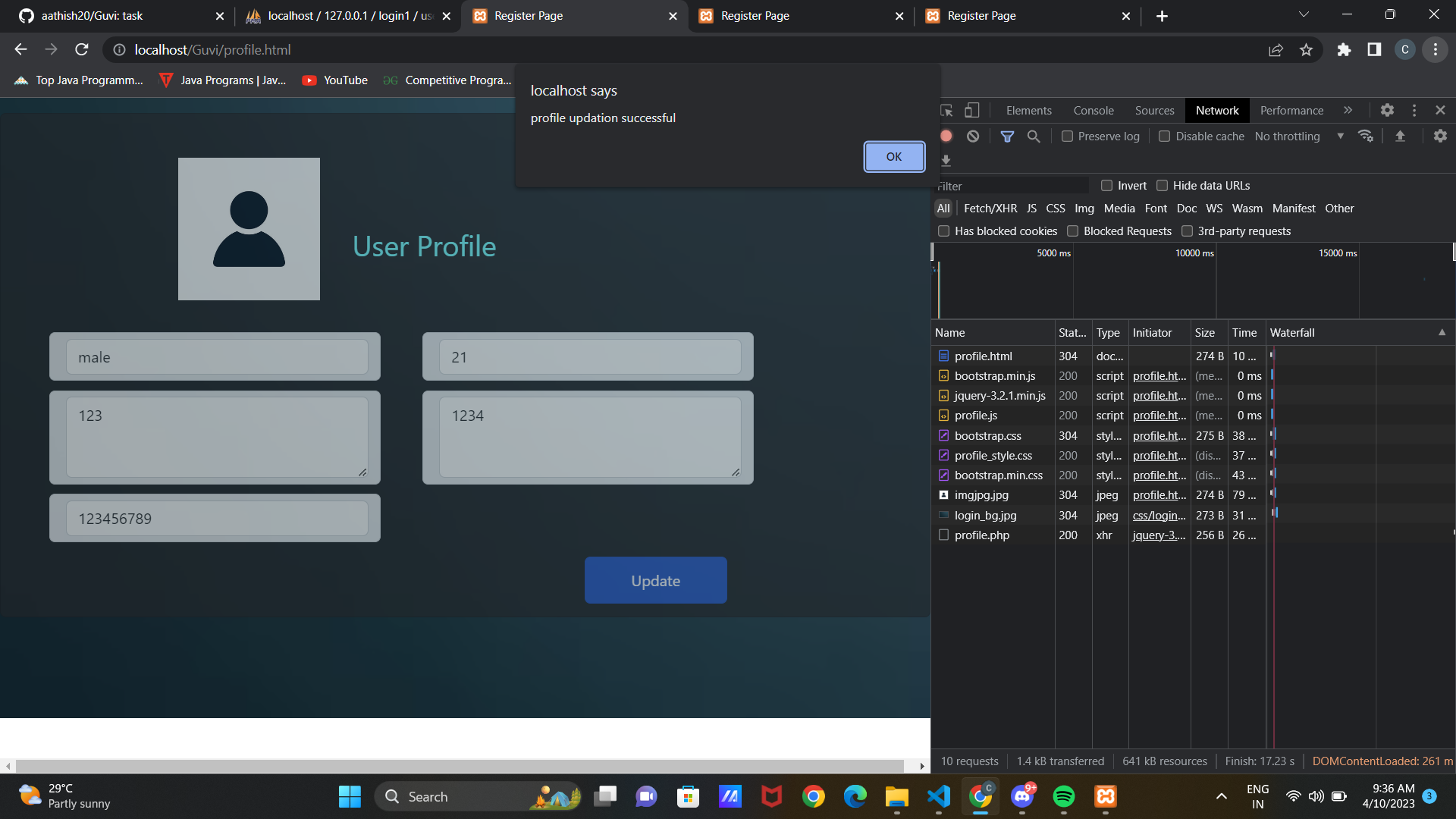Image resolution: width=1456 pixels, height=819 pixels.
Task: Click OK to dismiss the localhost alert
Action: pyautogui.click(x=893, y=156)
